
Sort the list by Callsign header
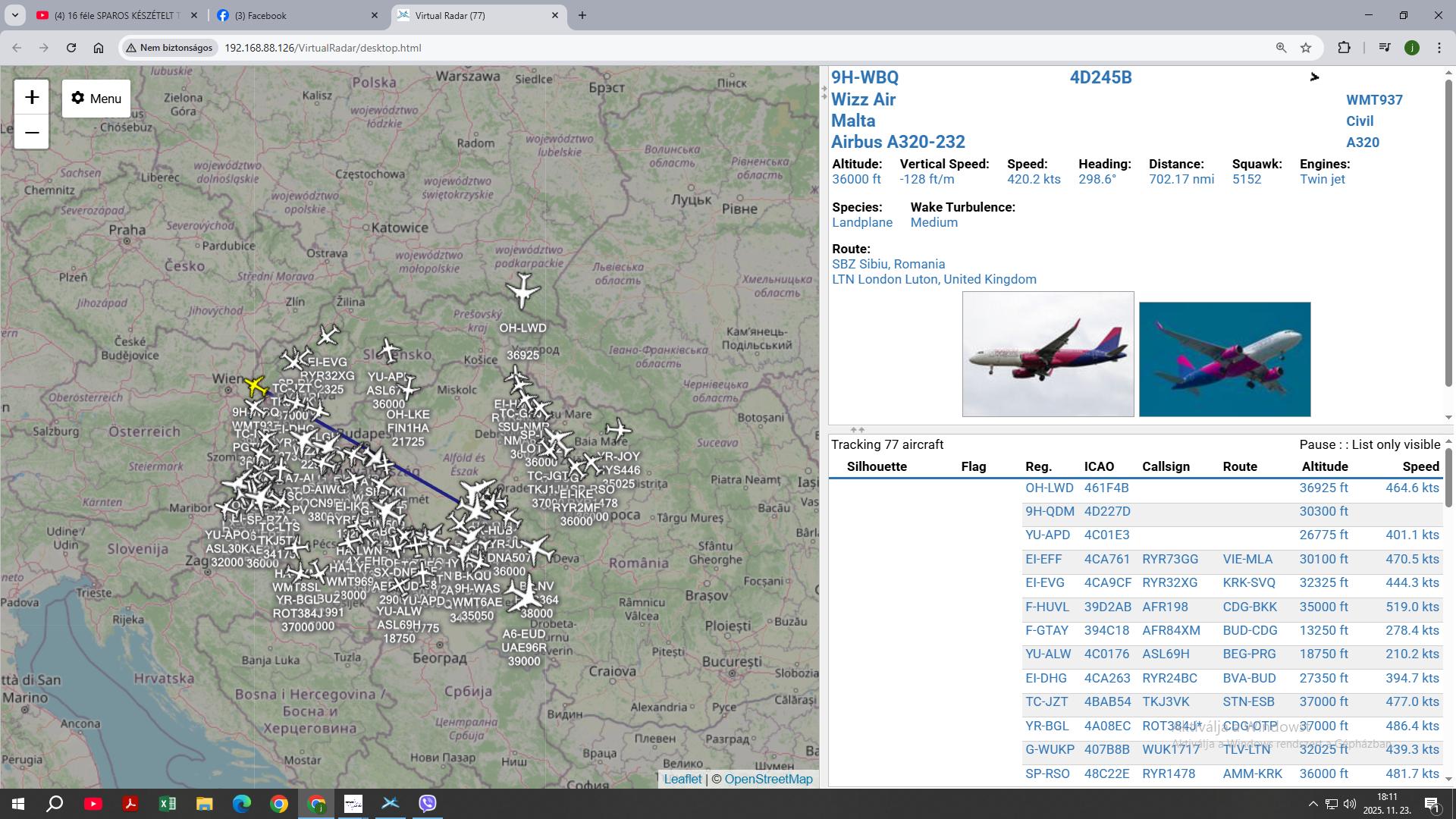coord(1166,466)
